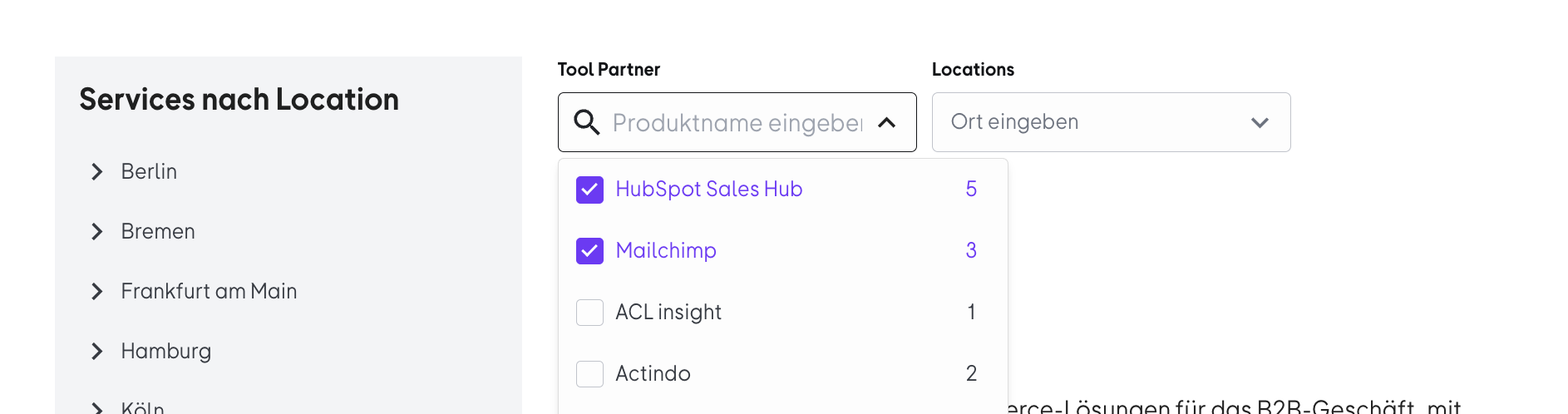Check the ACL insight checkbox
The width and height of the screenshot is (1568, 414).
pos(589,313)
